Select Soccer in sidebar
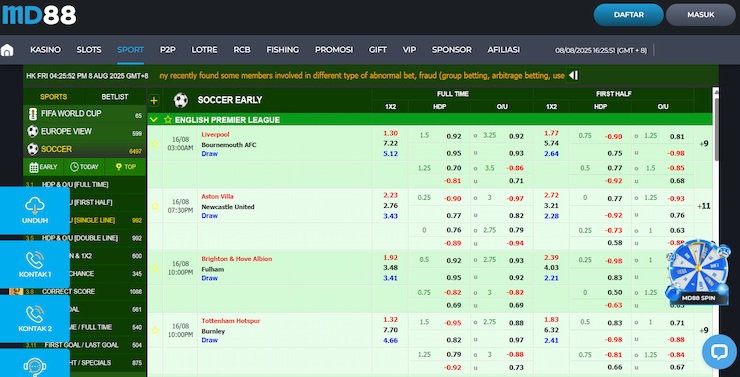 click(x=84, y=150)
